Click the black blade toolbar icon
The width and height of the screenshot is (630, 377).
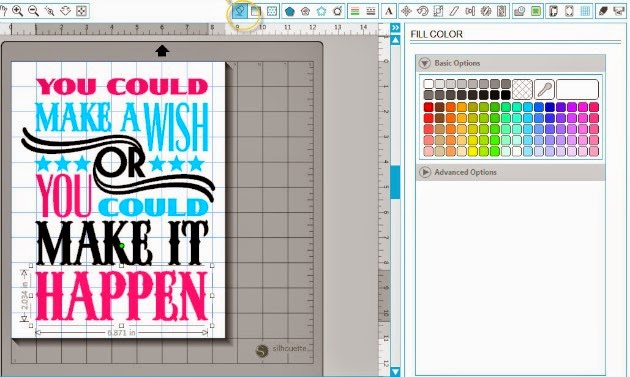(x=603, y=11)
